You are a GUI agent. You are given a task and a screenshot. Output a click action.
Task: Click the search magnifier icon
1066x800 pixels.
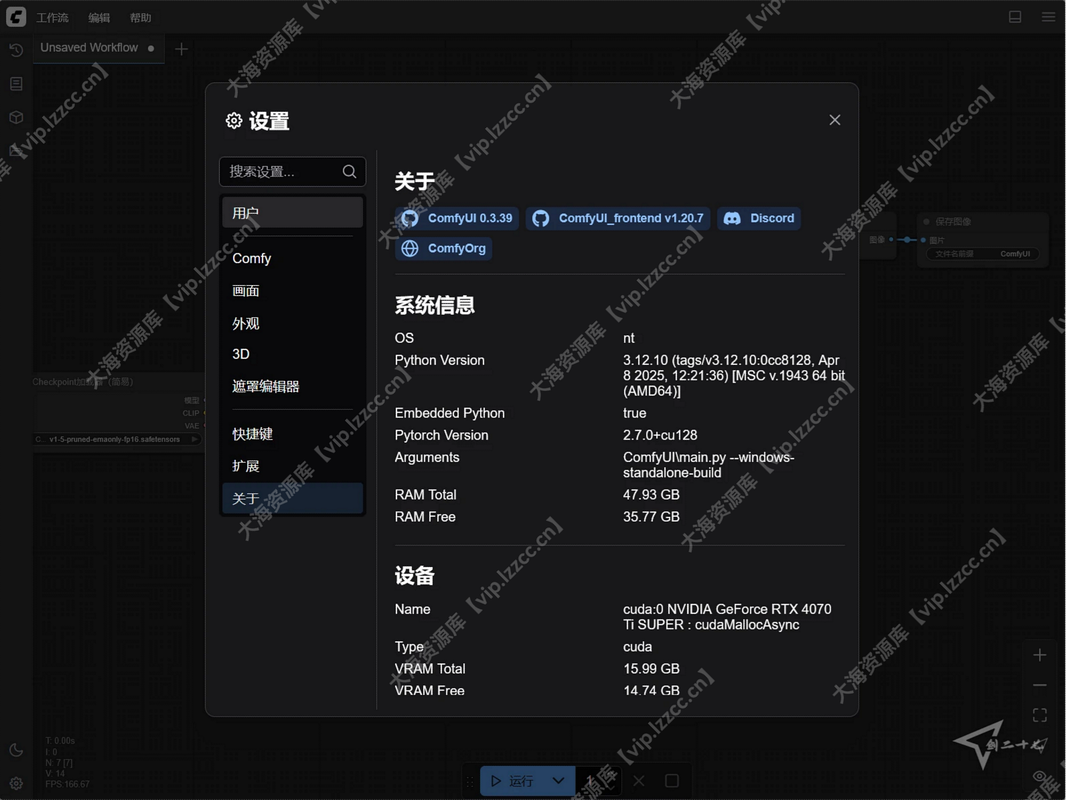[x=349, y=171]
